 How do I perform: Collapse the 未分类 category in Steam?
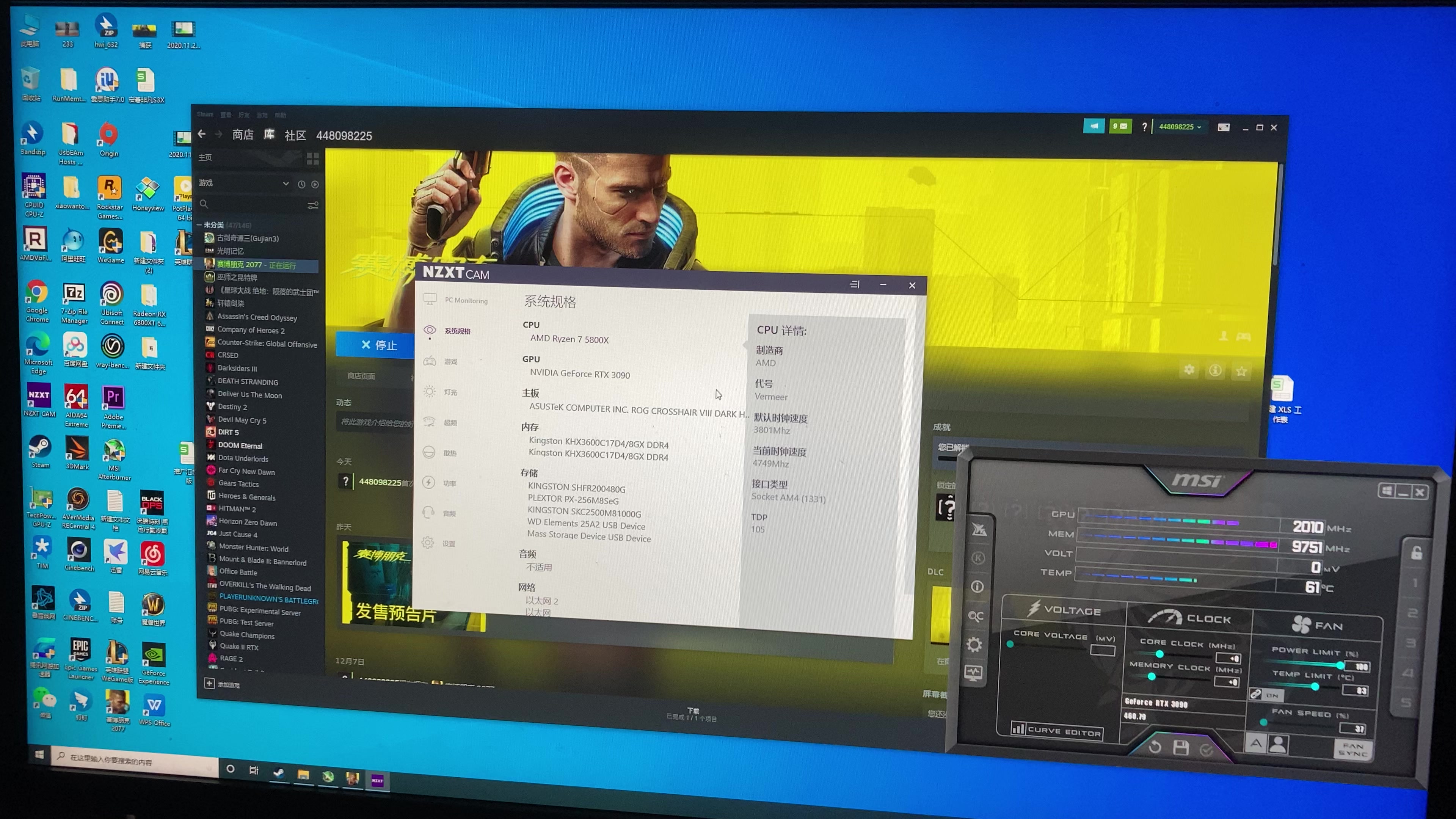199,224
